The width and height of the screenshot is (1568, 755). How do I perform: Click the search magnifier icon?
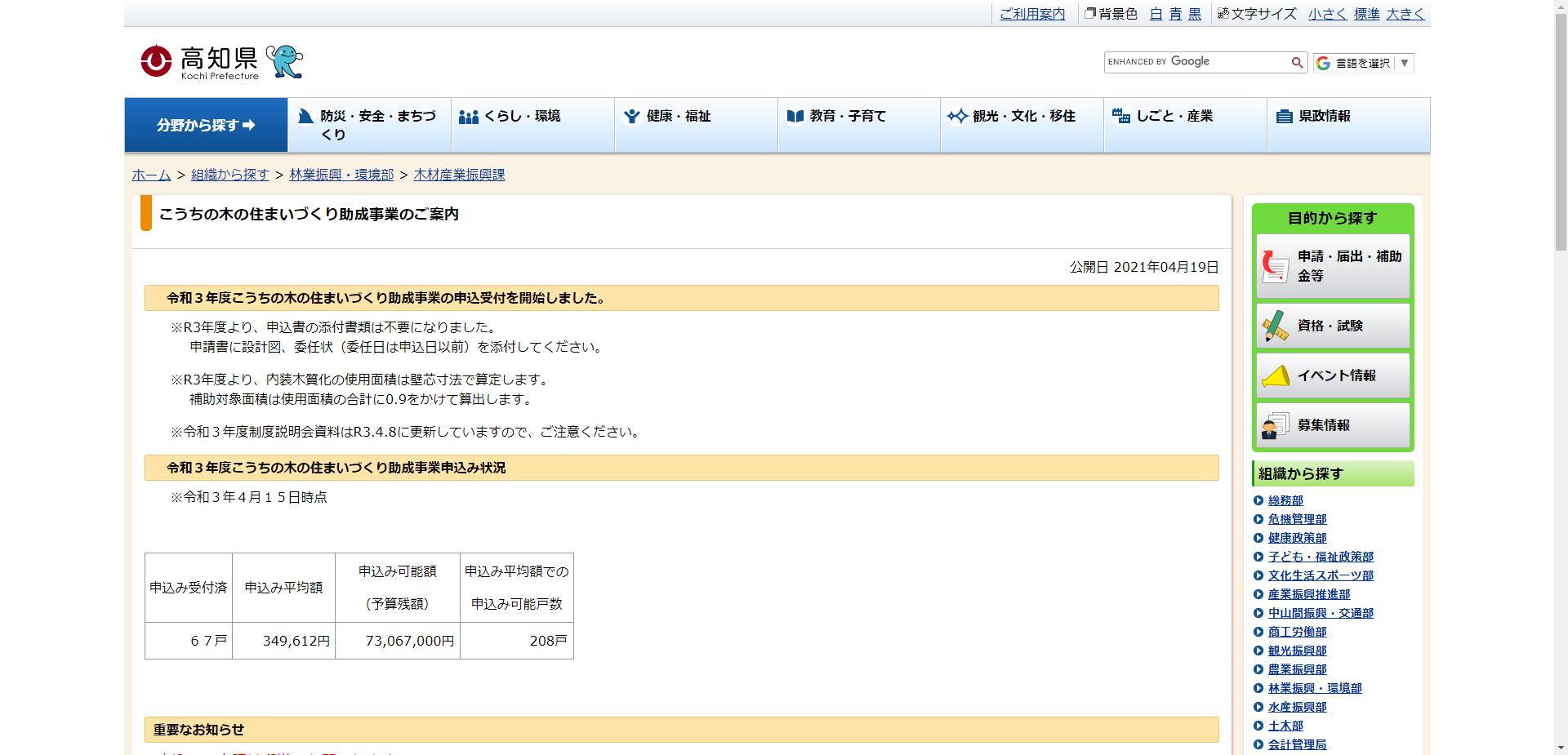[1297, 62]
